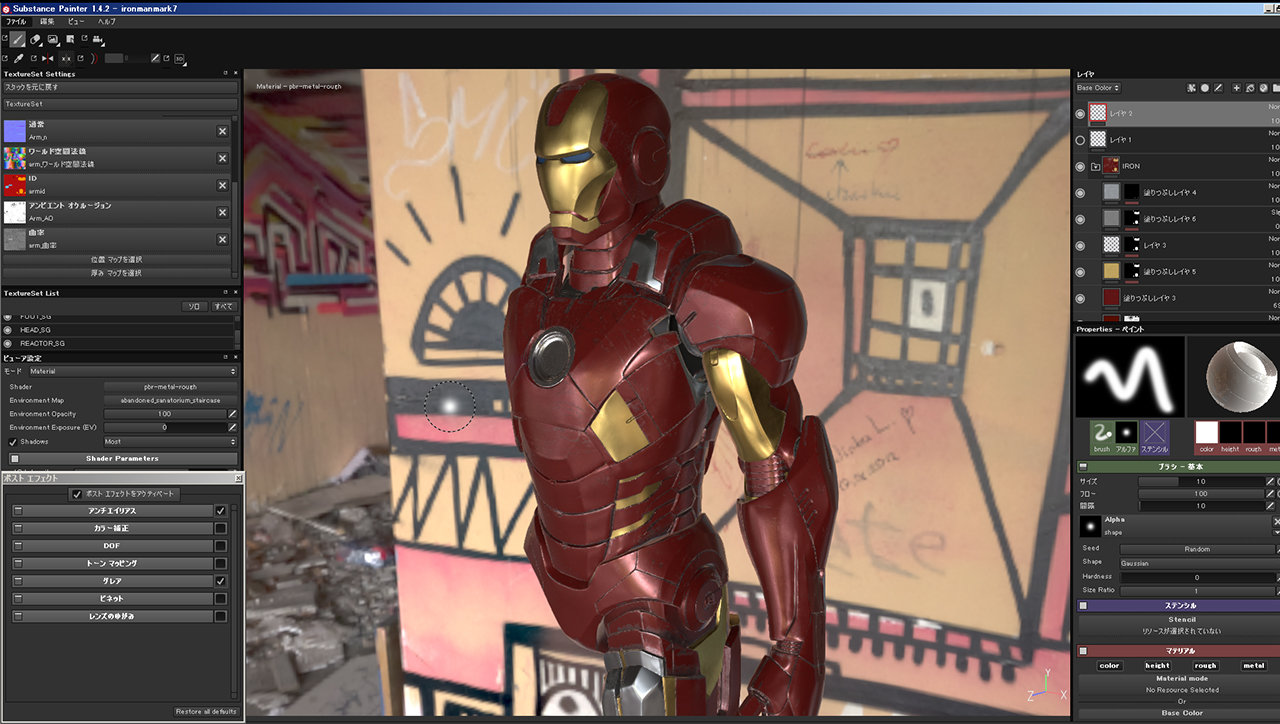Toggle lazy mouse icon
The height and width of the screenshot is (724, 1280).
click(x=95, y=58)
